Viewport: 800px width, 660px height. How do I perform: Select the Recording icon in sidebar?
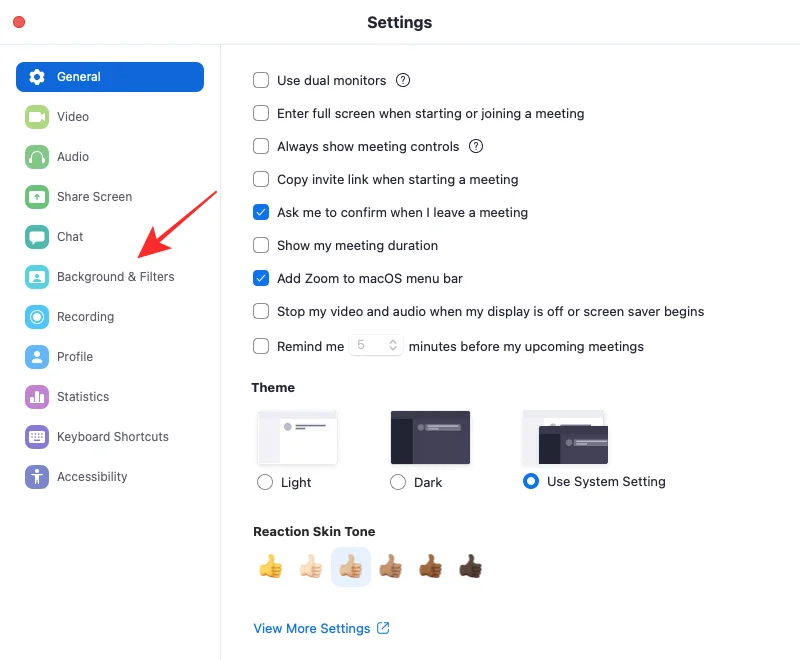[x=37, y=317]
